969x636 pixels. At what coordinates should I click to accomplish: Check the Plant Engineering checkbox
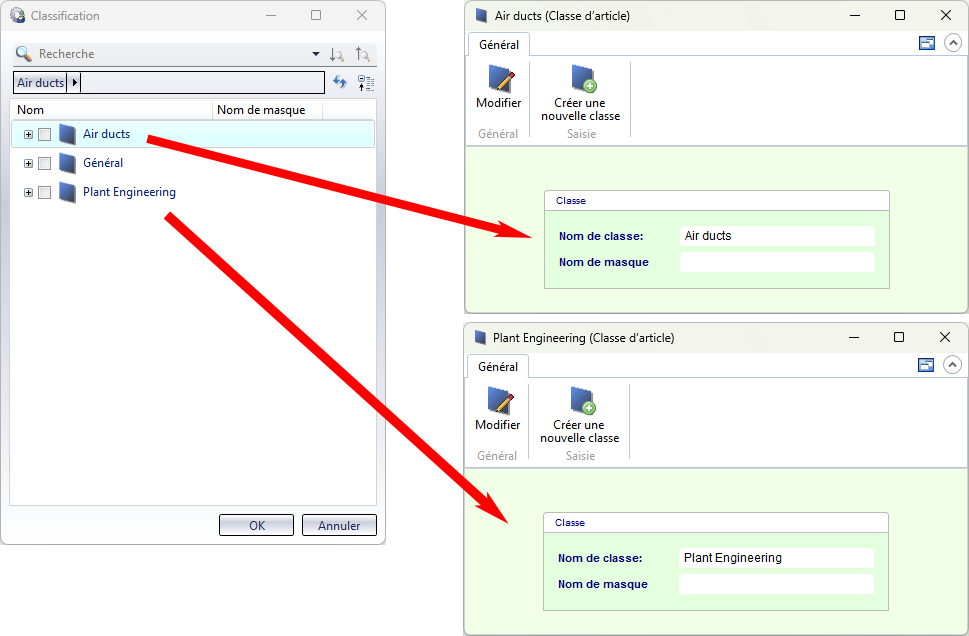click(x=44, y=192)
